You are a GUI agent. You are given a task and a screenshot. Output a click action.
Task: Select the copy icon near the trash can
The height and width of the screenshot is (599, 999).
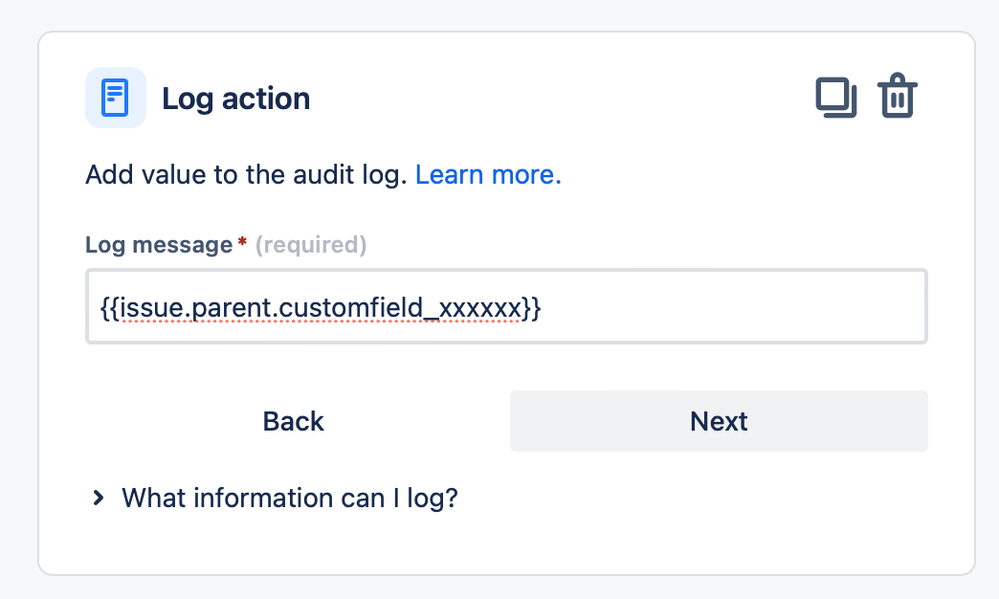point(835,96)
